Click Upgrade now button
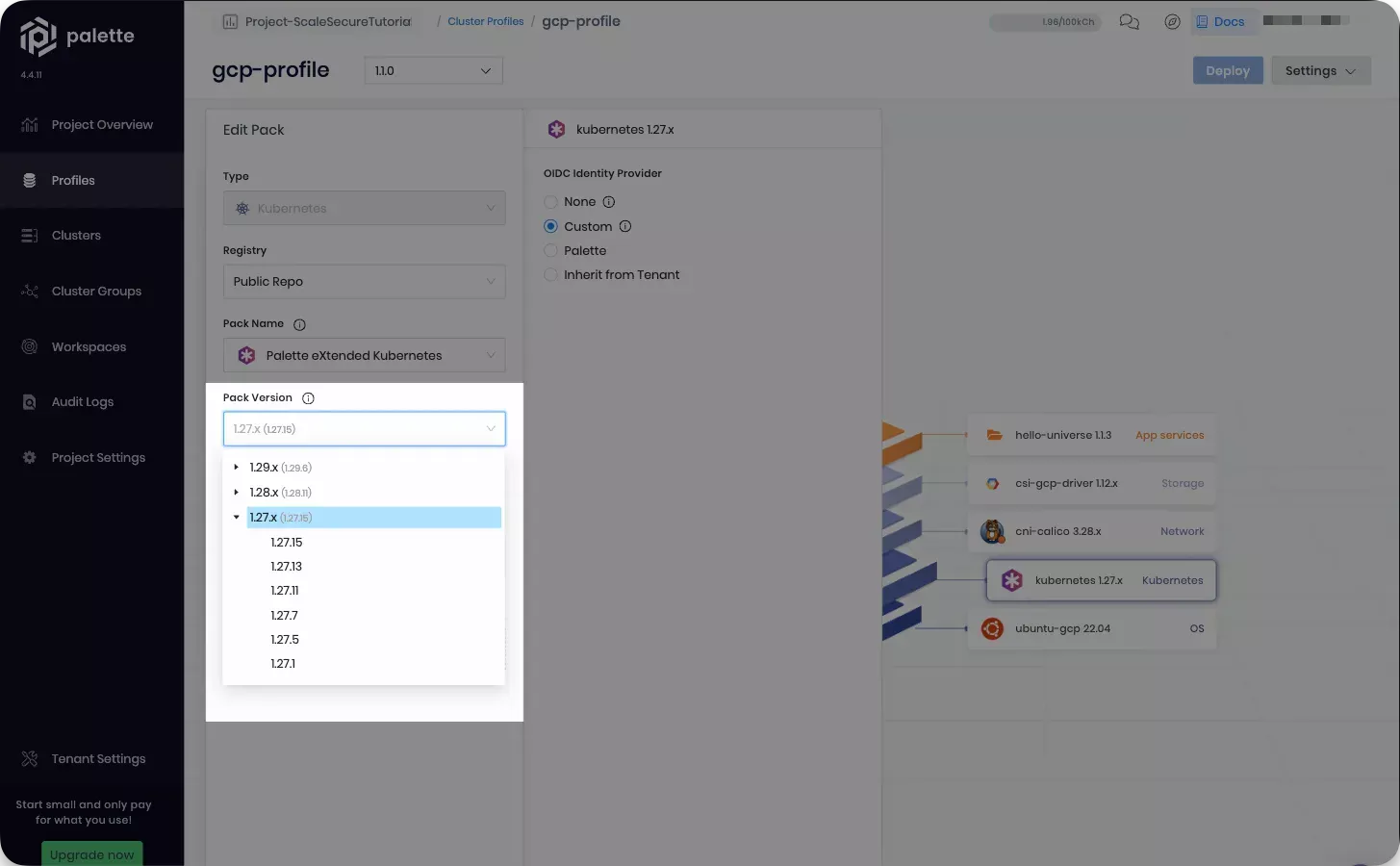 91,854
